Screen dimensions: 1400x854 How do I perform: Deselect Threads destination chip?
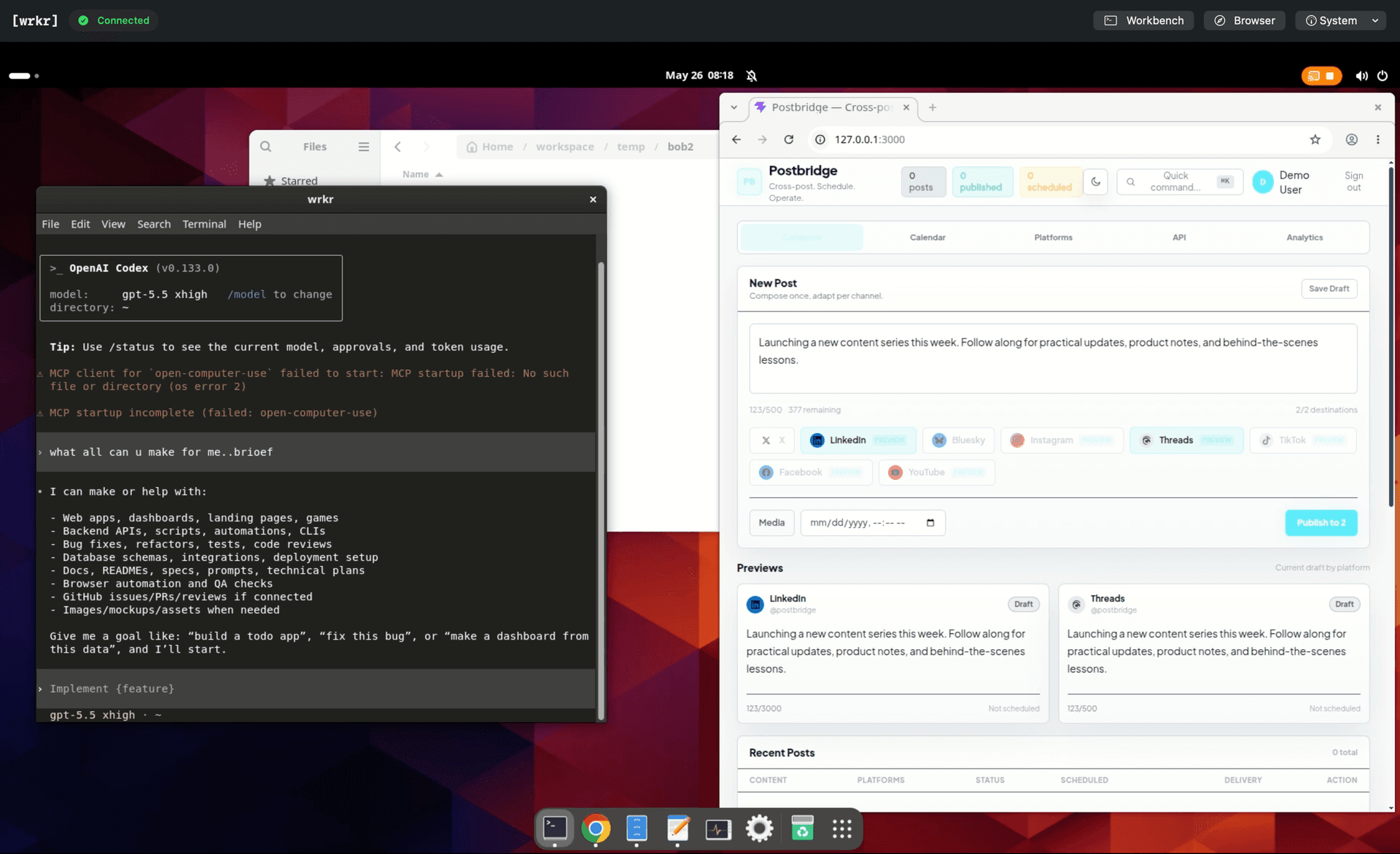1186,440
